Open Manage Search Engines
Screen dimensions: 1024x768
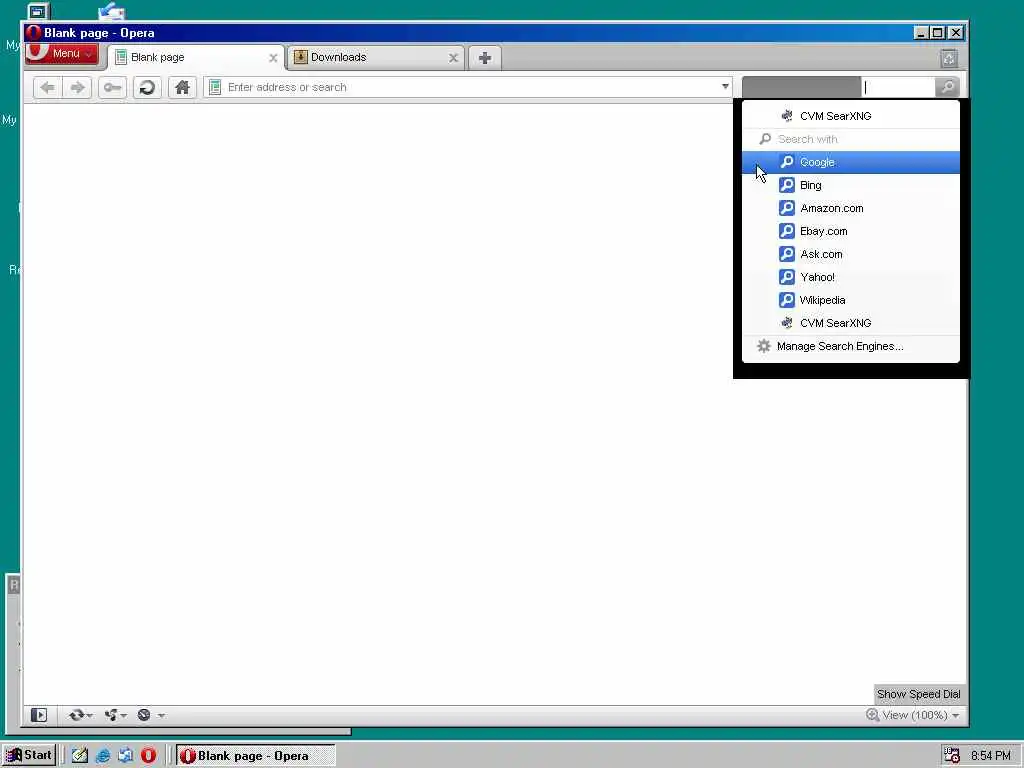[851, 346]
